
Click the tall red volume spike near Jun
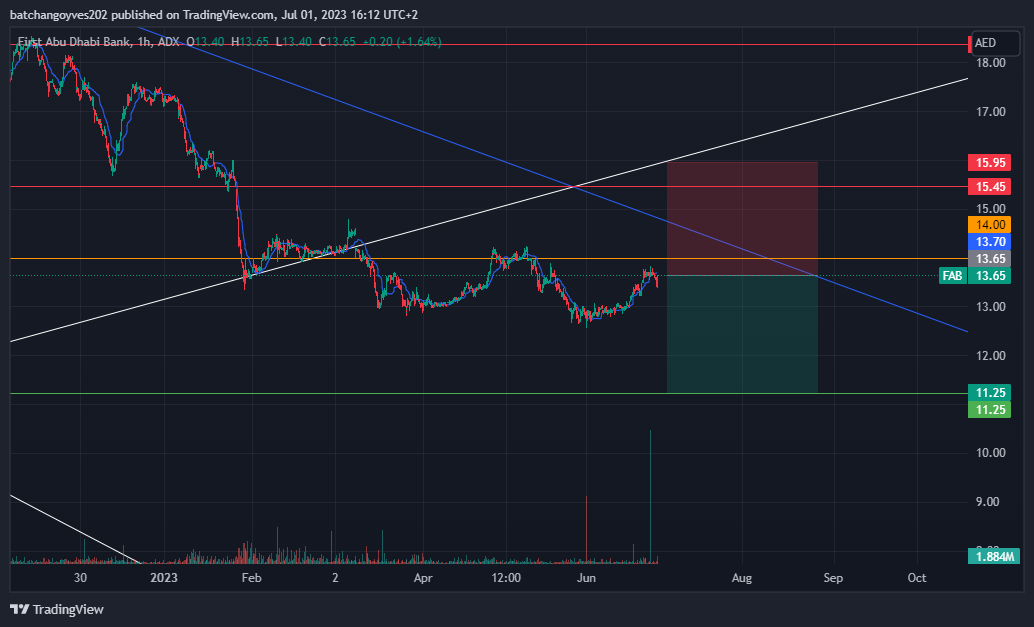(x=586, y=529)
